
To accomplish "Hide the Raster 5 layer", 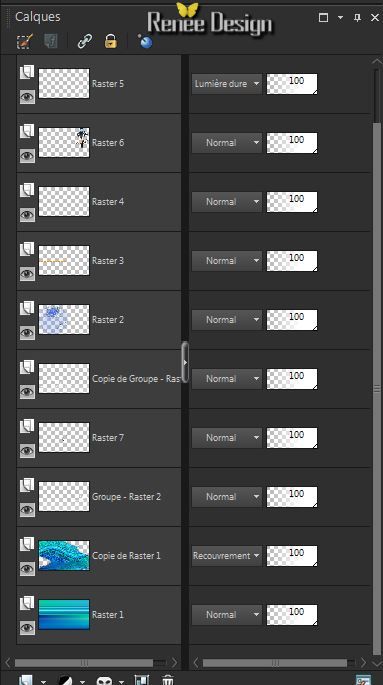I will point(27,97).
